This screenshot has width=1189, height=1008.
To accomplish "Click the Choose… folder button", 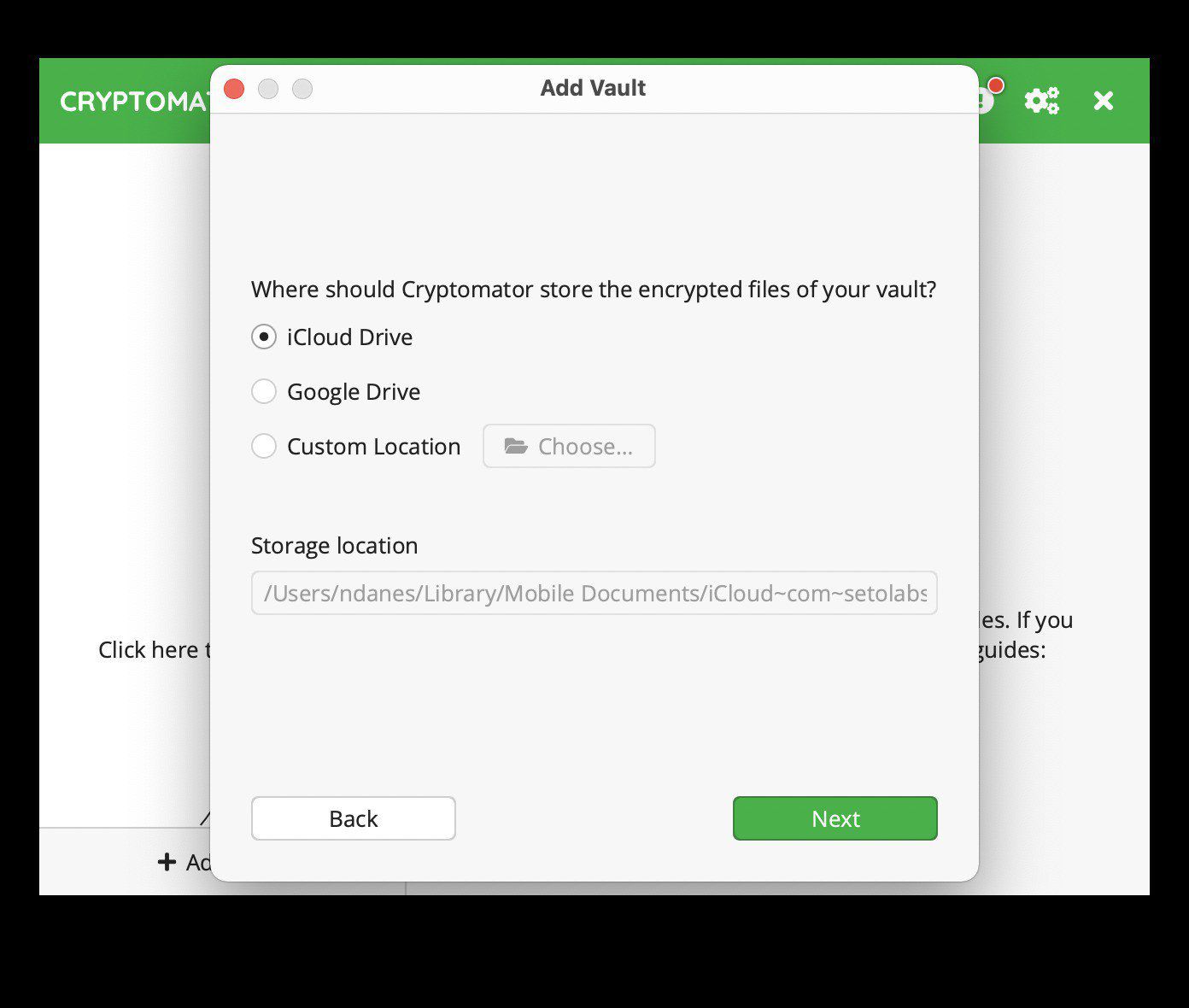I will coord(569,447).
